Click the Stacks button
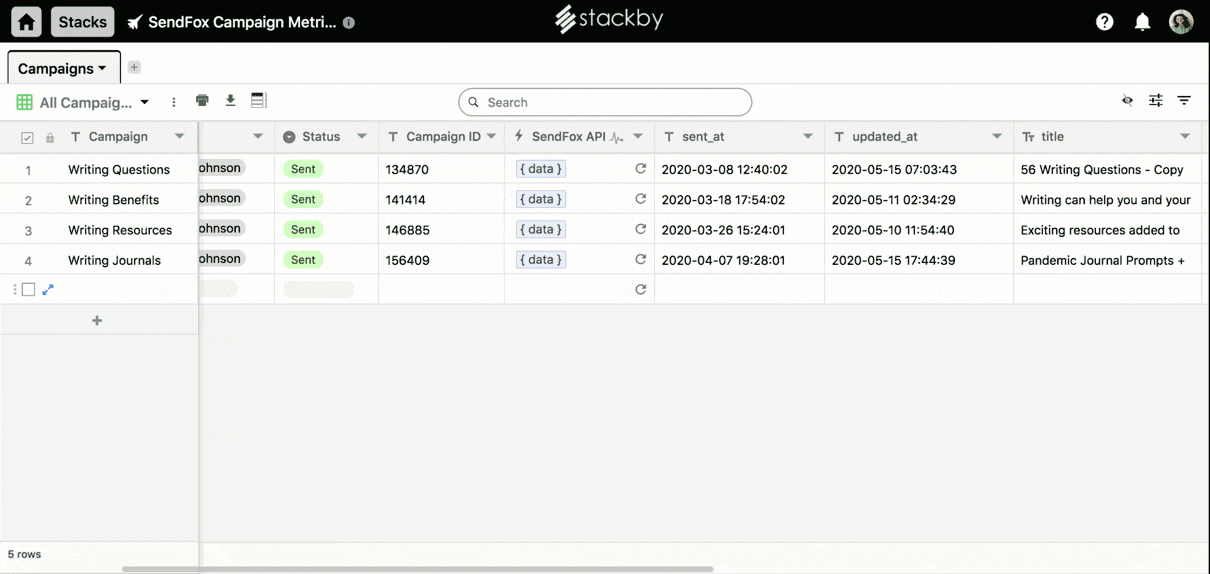Viewport: 1210px width, 574px height. [x=82, y=22]
